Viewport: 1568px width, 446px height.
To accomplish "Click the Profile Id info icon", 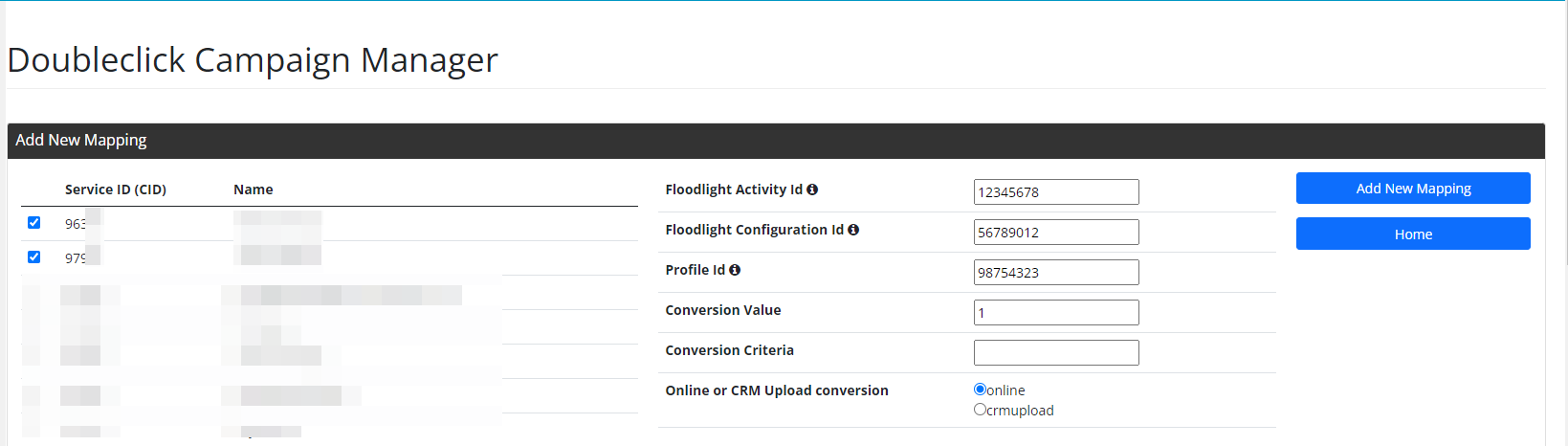I will click(735, 270).
